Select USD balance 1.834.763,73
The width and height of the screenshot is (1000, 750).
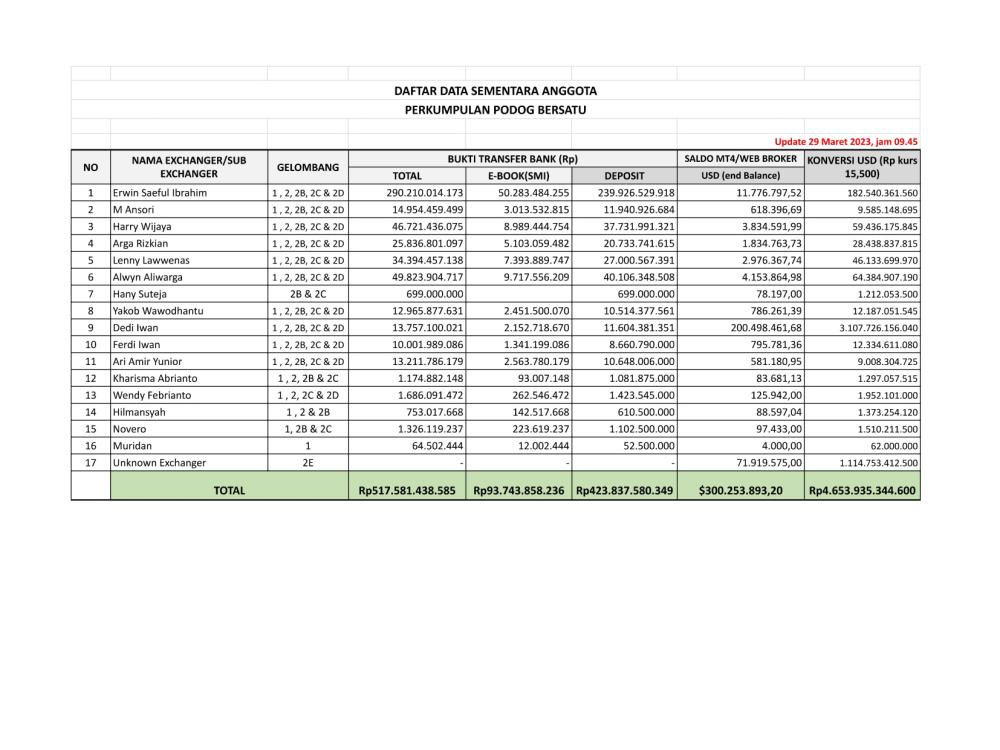point(772,243)
